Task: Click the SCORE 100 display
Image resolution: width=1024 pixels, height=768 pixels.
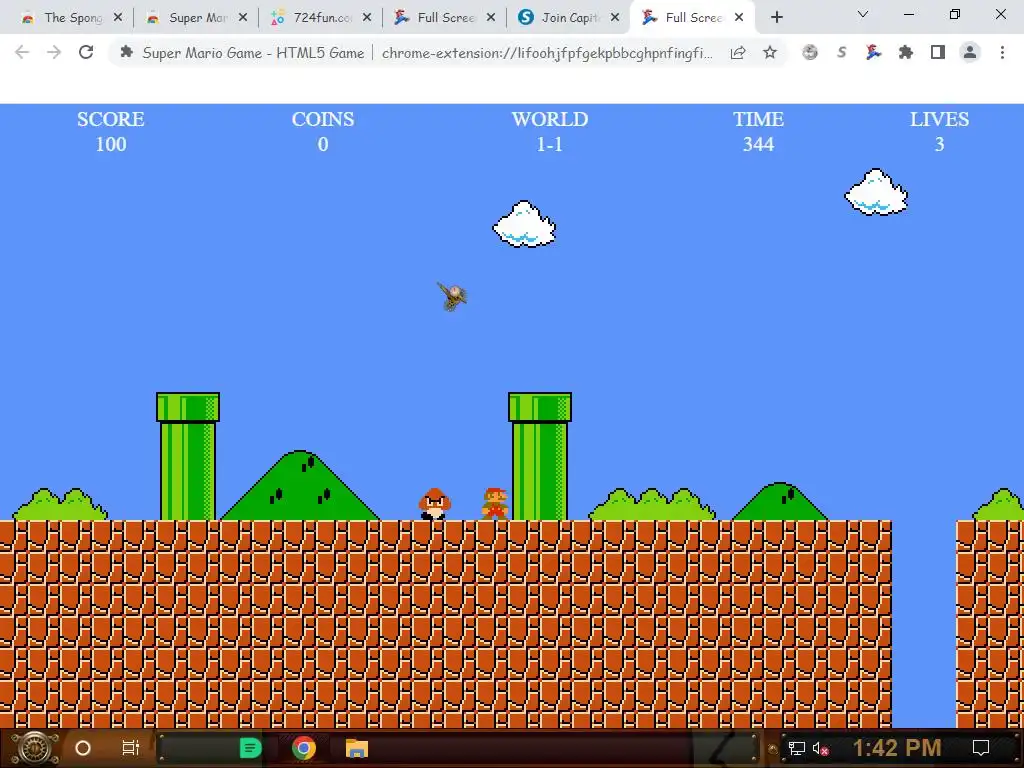Action: click(x=111, y=131)
